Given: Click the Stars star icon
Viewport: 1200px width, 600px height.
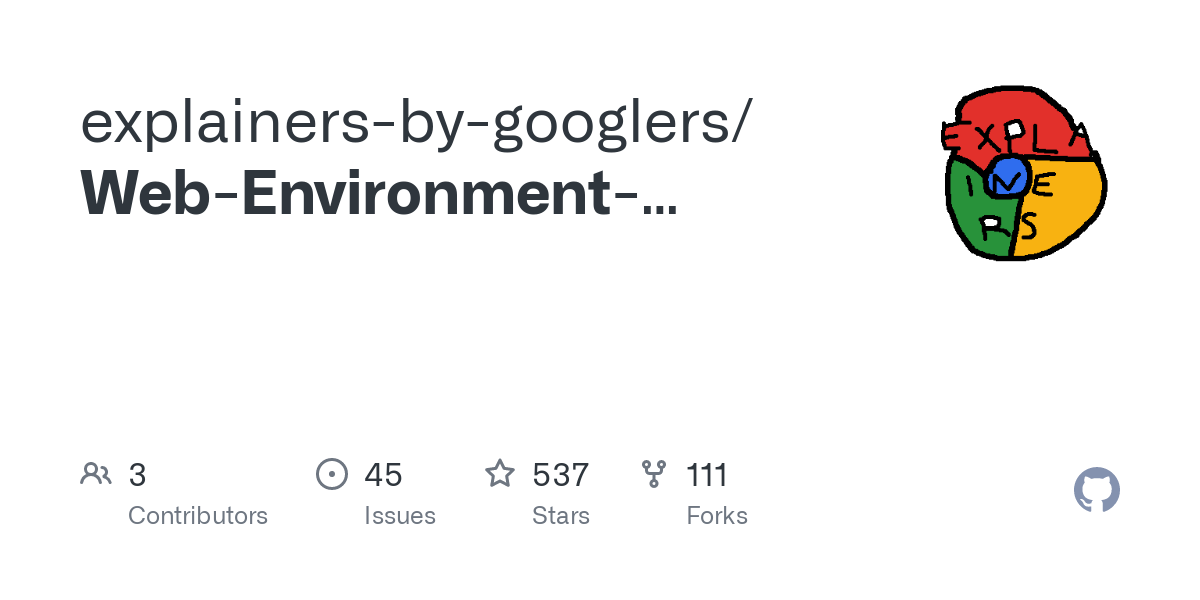Looking at the screenshot, I should [x=500, y=474].
